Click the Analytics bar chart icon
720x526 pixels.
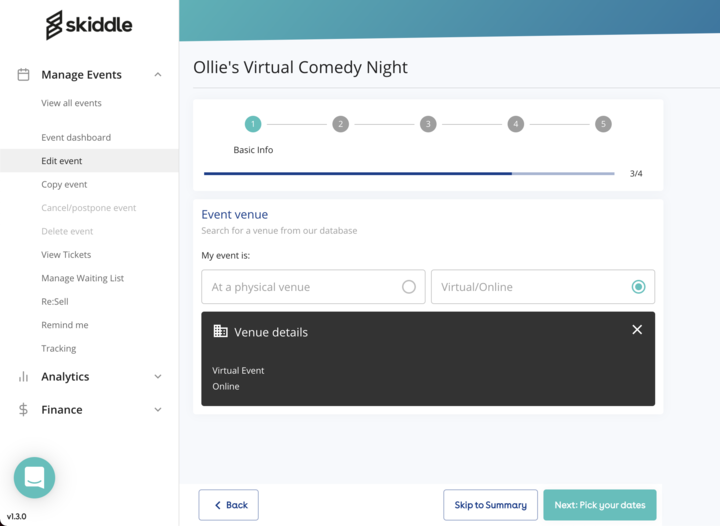23,377
